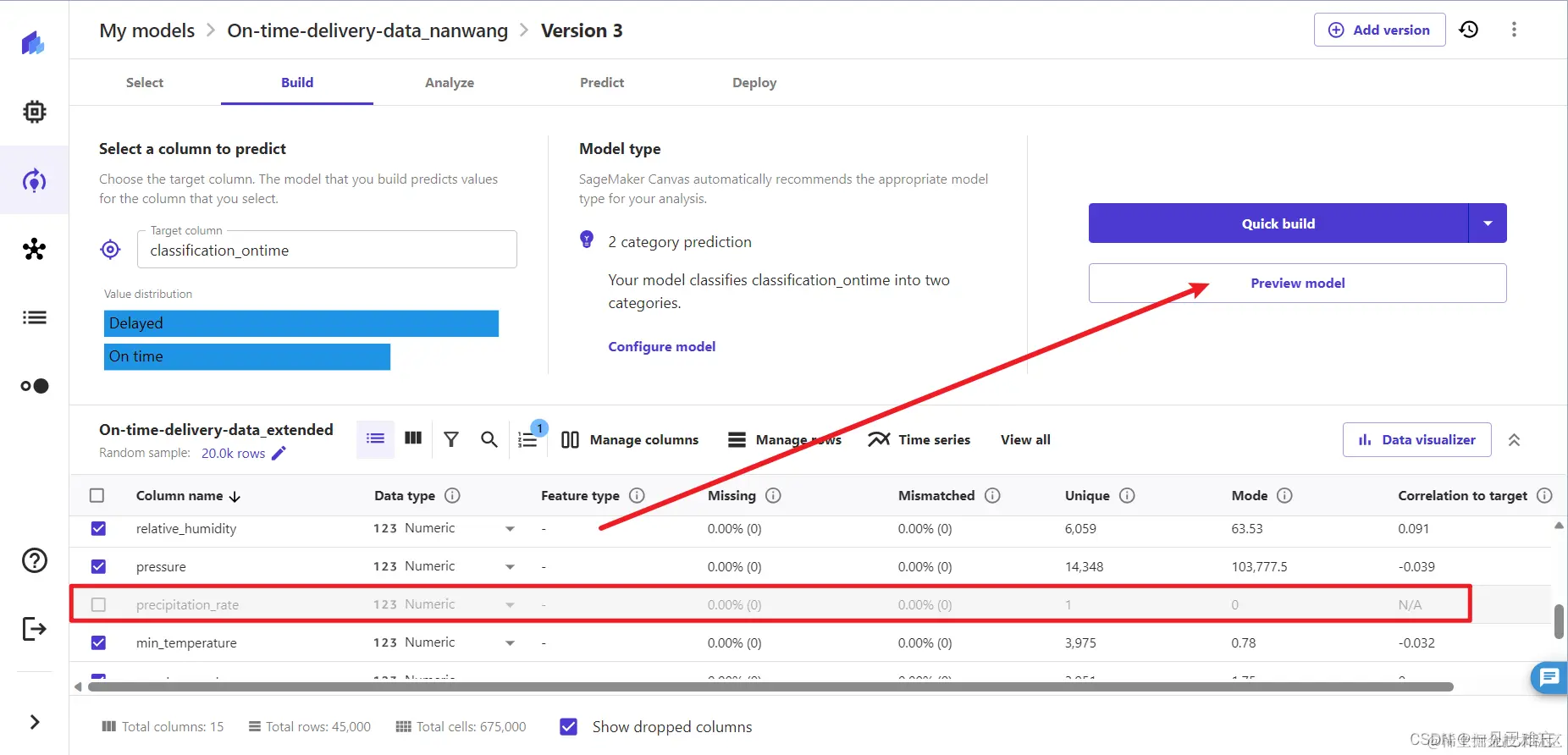Image resolution: width=1568 pixels, height=755 pixels.
Task: Edit random sample size pencil icon
Action: coord(279,453)
